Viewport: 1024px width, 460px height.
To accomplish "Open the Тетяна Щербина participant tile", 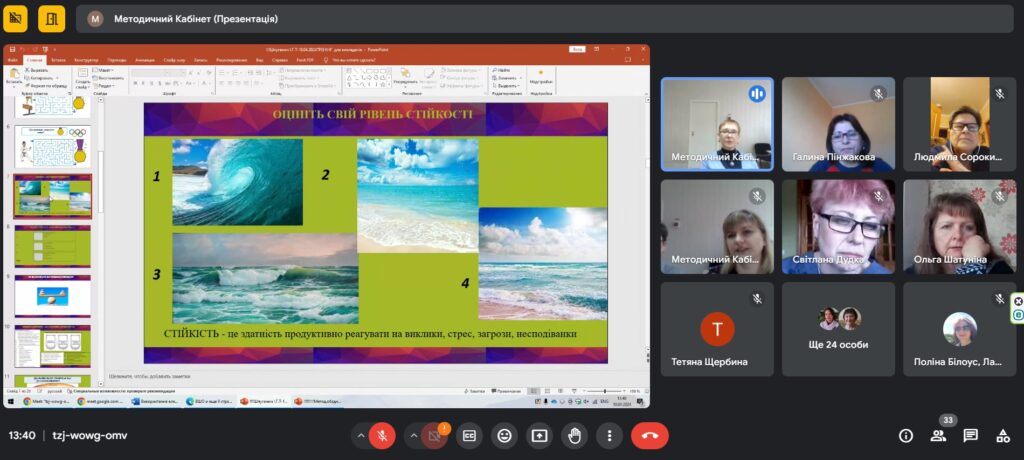I will click(x=717, y=329).
